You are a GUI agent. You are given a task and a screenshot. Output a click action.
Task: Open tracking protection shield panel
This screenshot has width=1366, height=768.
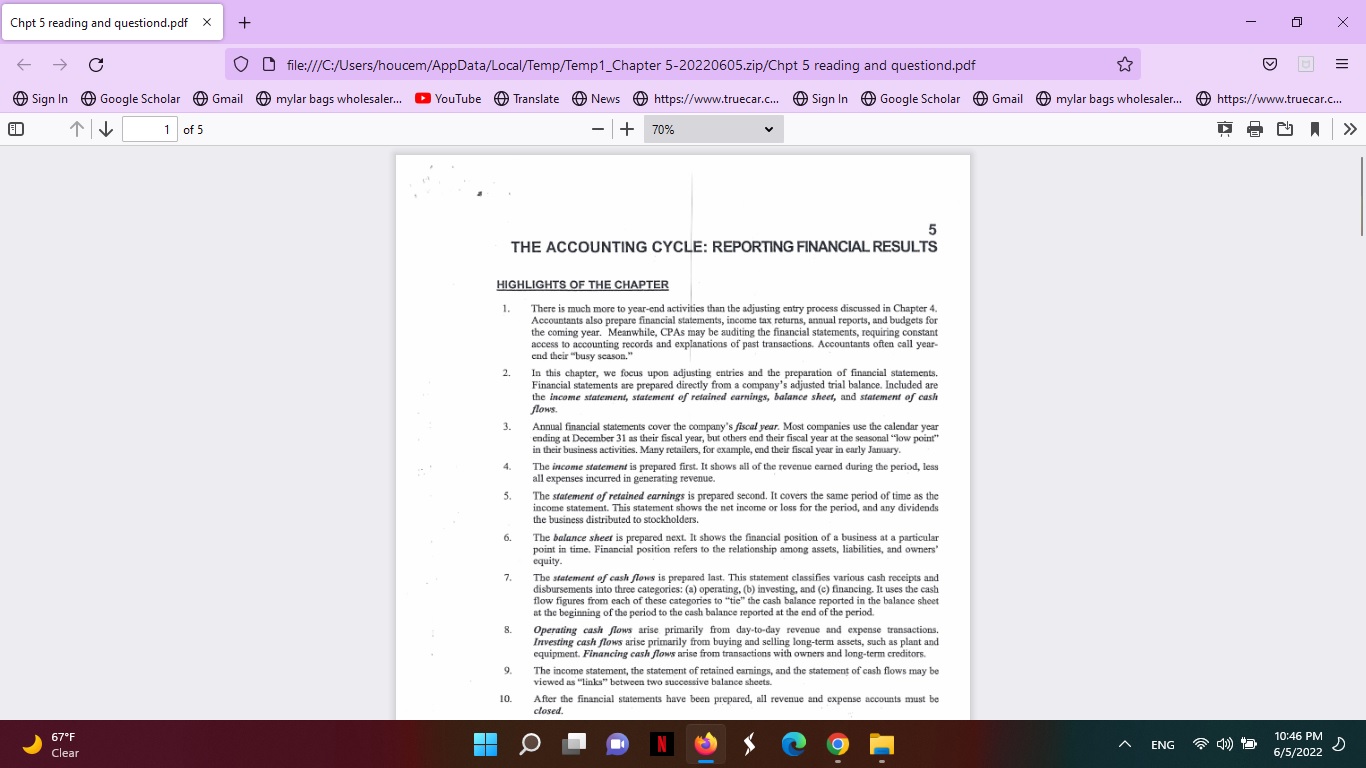point(240,65)
